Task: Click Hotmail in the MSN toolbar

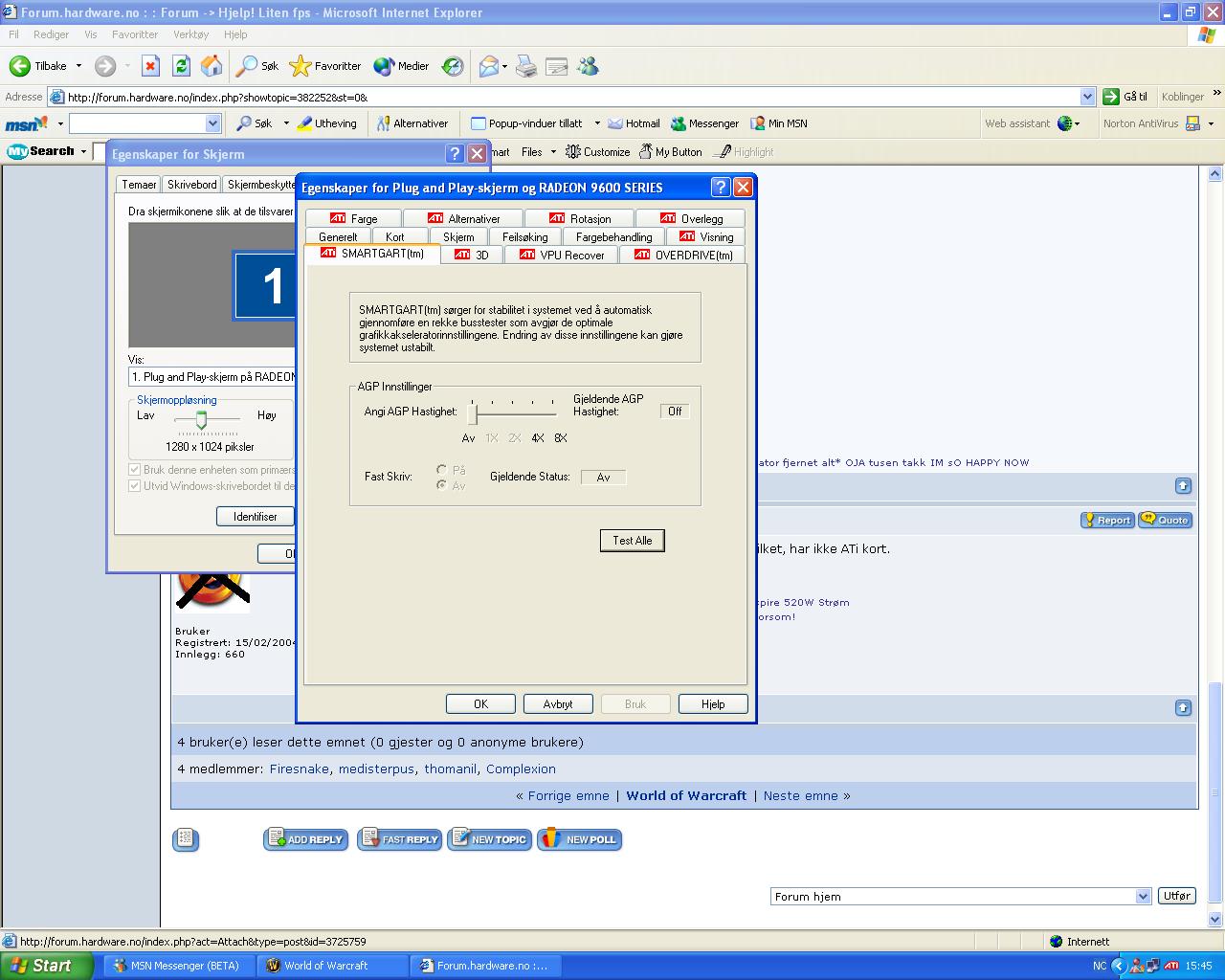Action: click(634, 123)
